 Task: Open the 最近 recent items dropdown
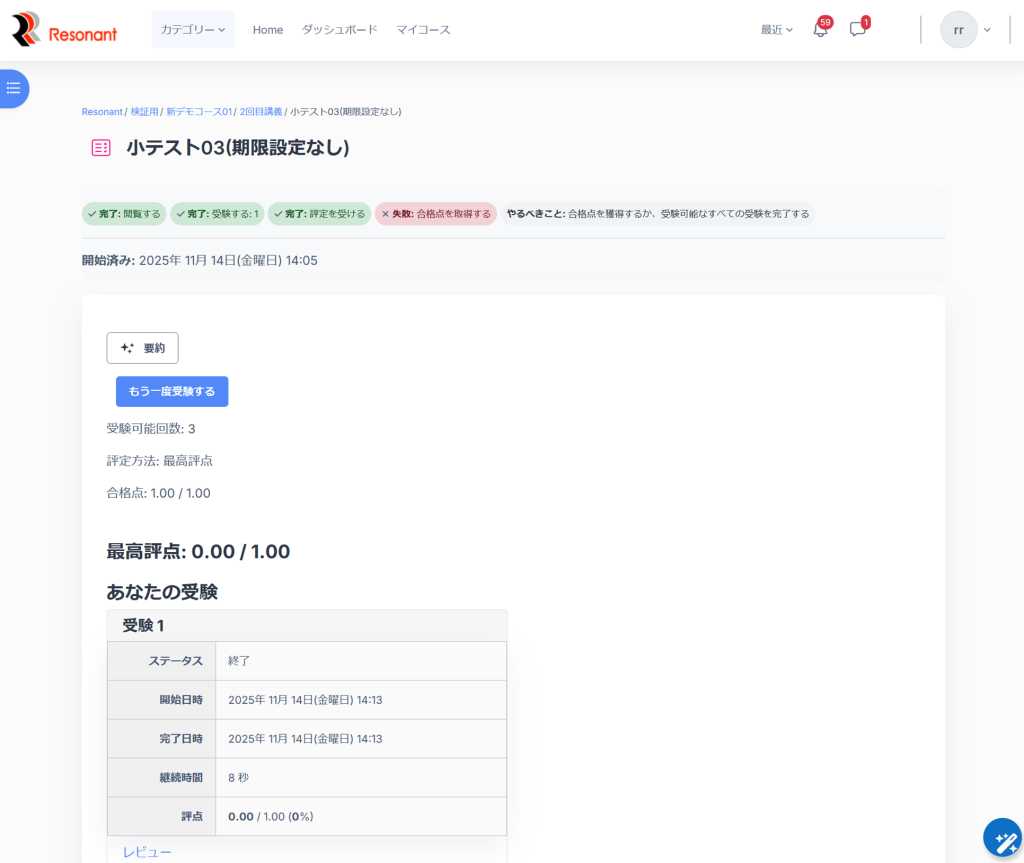(x=776, y=30)
